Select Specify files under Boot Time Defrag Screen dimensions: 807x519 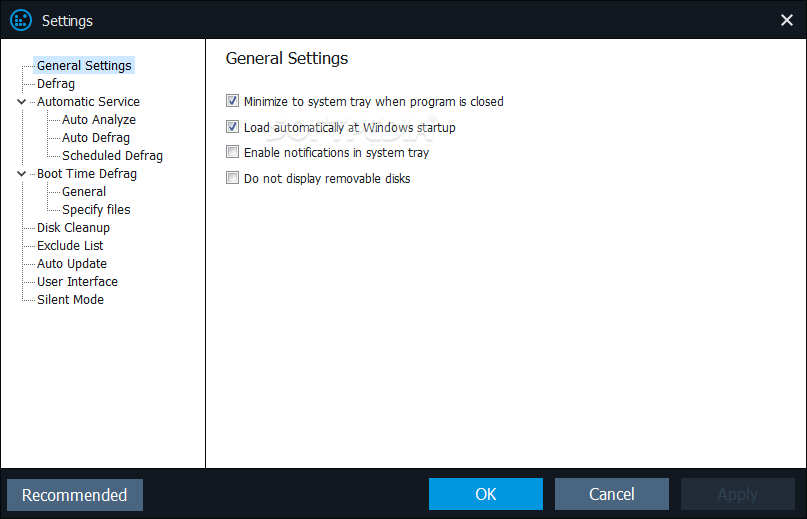(x=96, y=210)
